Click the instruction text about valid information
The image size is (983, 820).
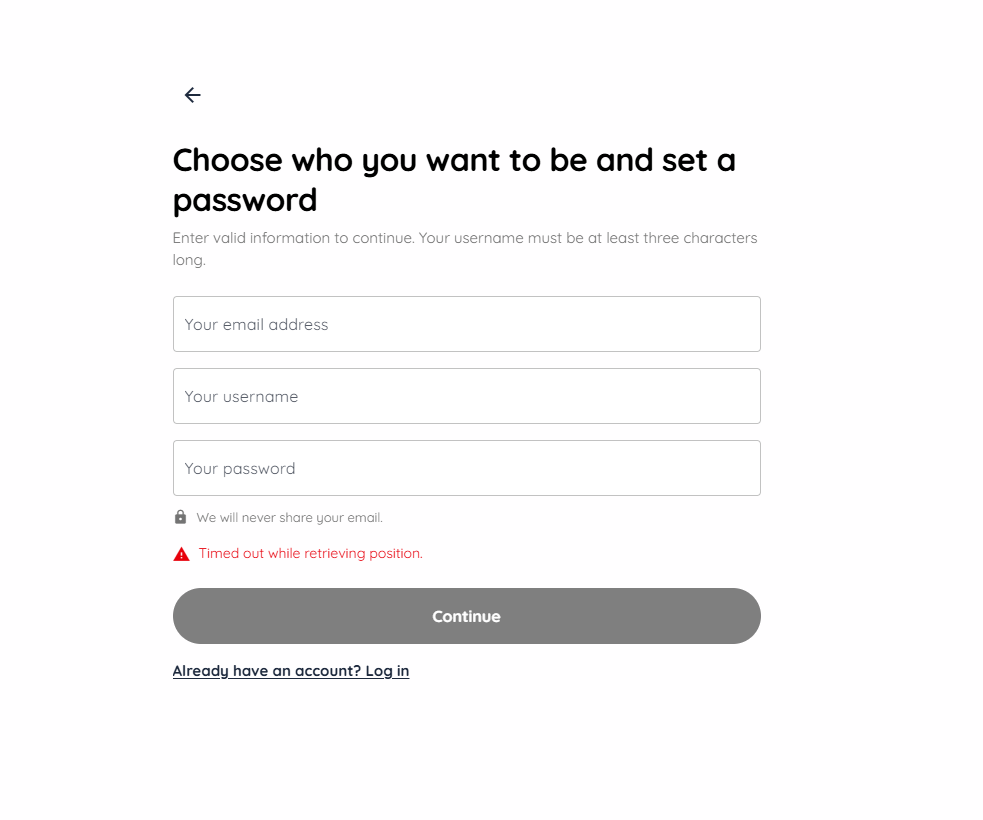(465, 248)
